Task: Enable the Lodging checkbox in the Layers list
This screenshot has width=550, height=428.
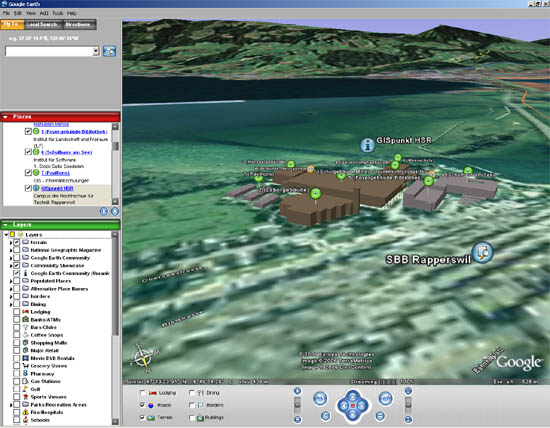Action: point(16,312)
